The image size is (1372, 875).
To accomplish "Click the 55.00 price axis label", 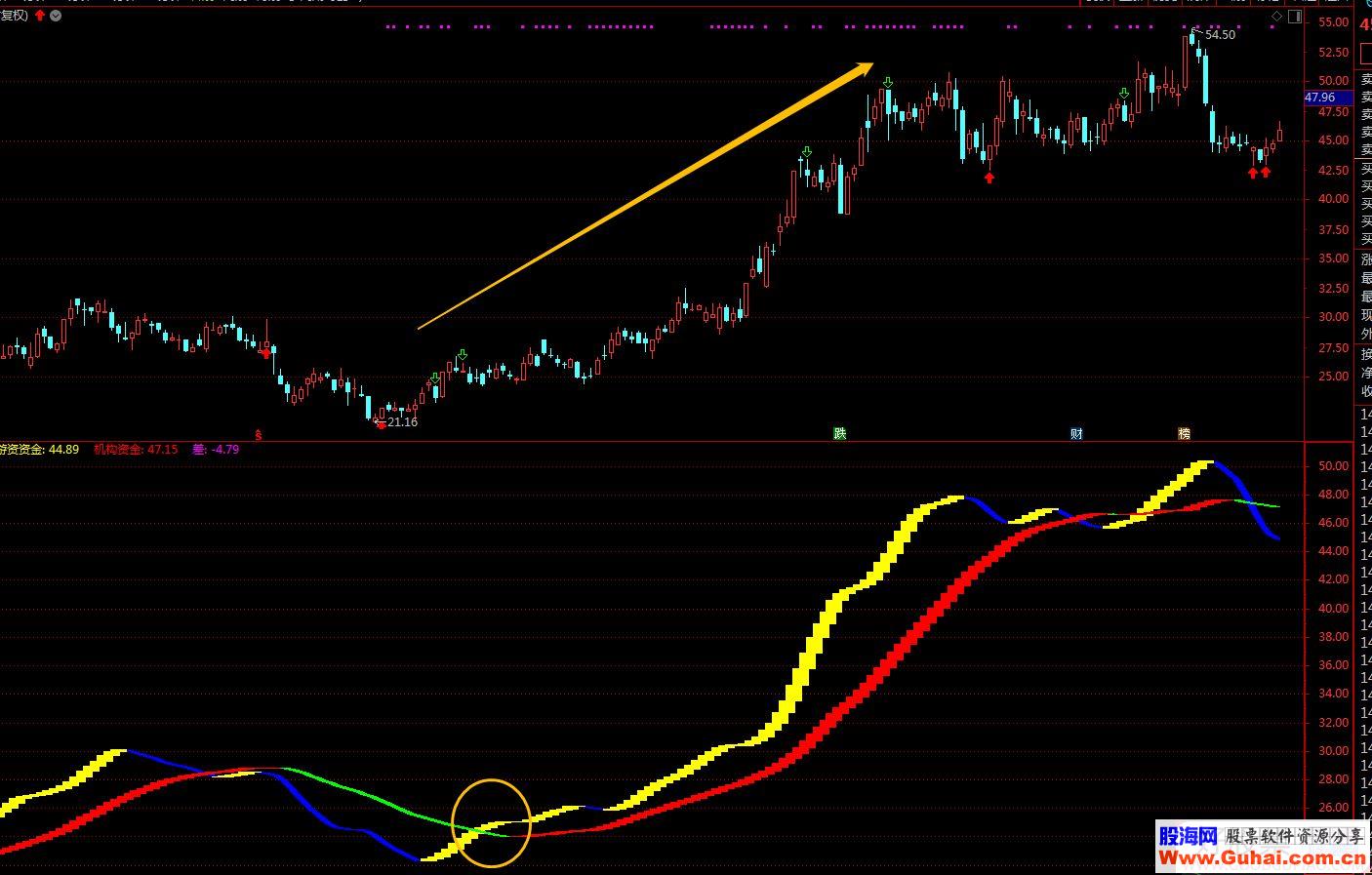I will 1333,21.
